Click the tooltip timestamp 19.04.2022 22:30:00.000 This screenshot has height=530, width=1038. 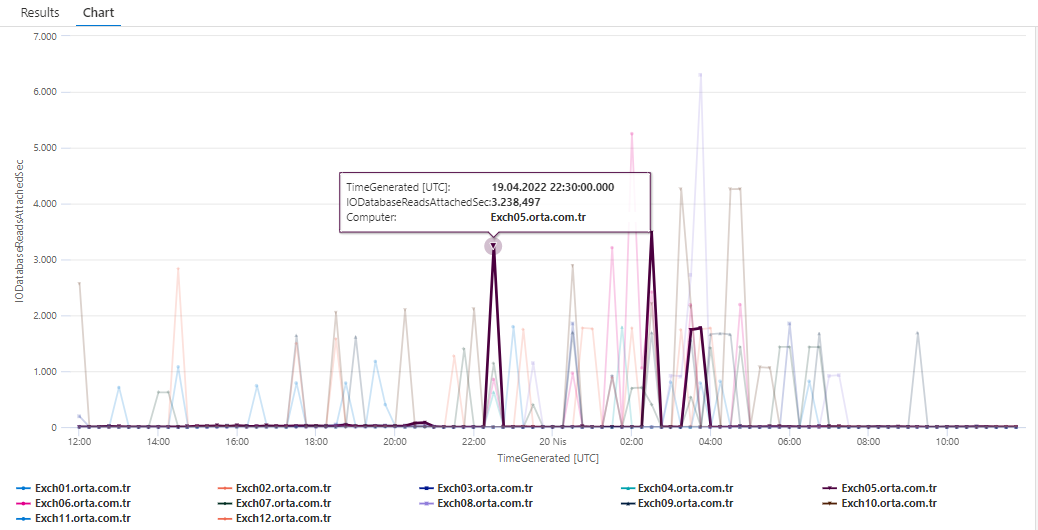coord(553,187)
